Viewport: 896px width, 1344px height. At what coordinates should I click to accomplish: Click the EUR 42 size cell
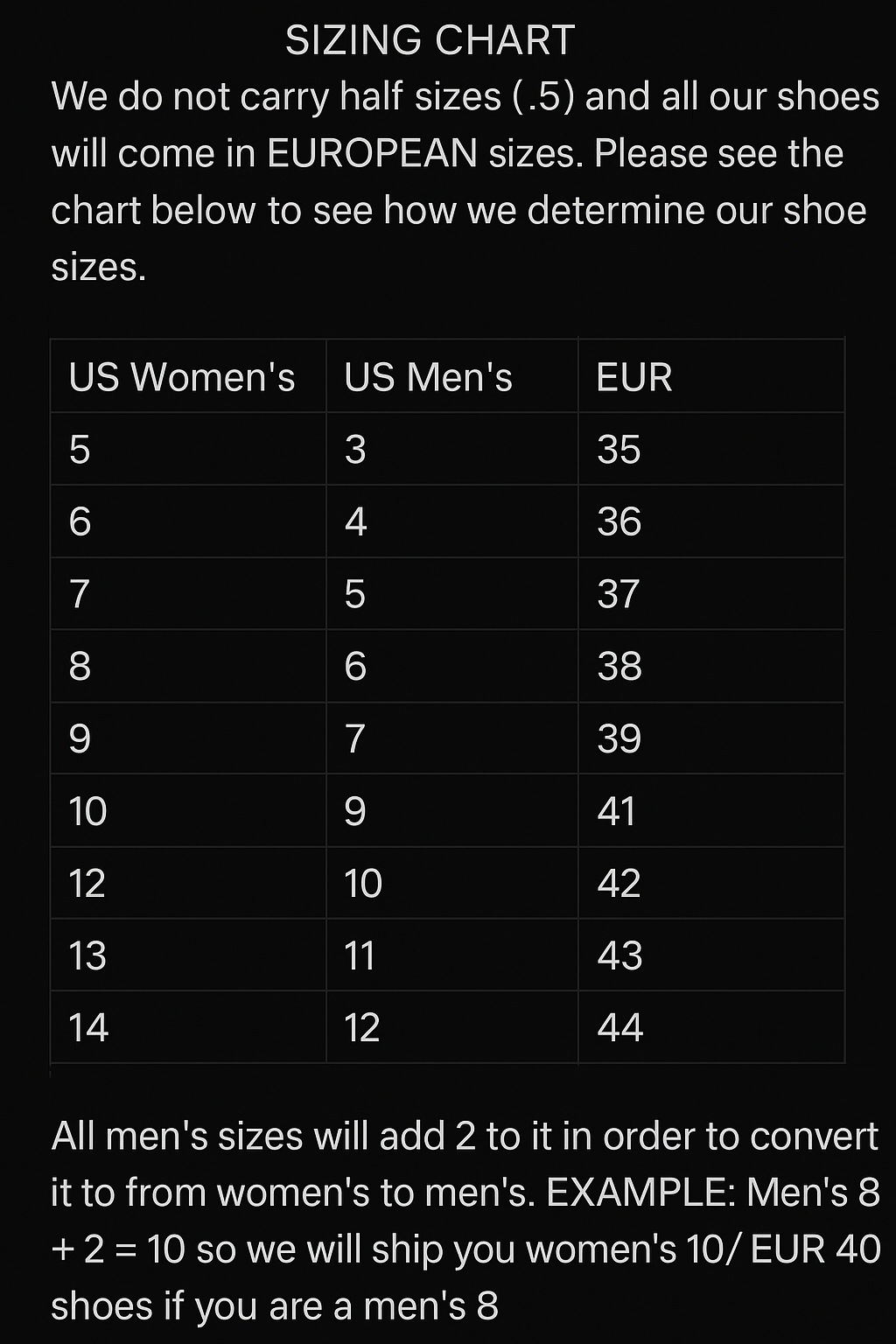(619, 883)
